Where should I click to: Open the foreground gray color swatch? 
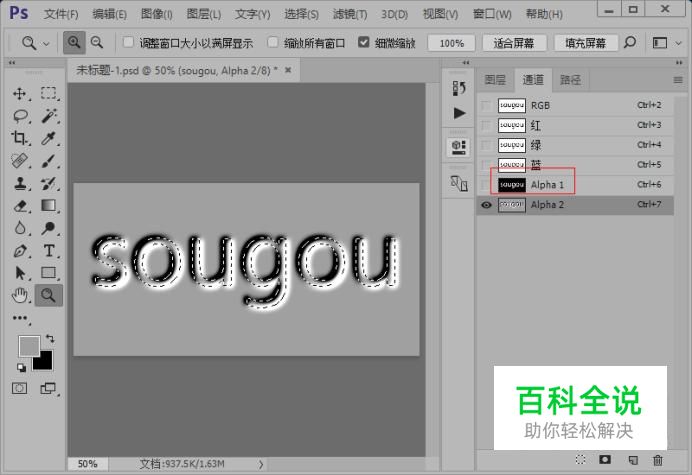tap(29, 346)
